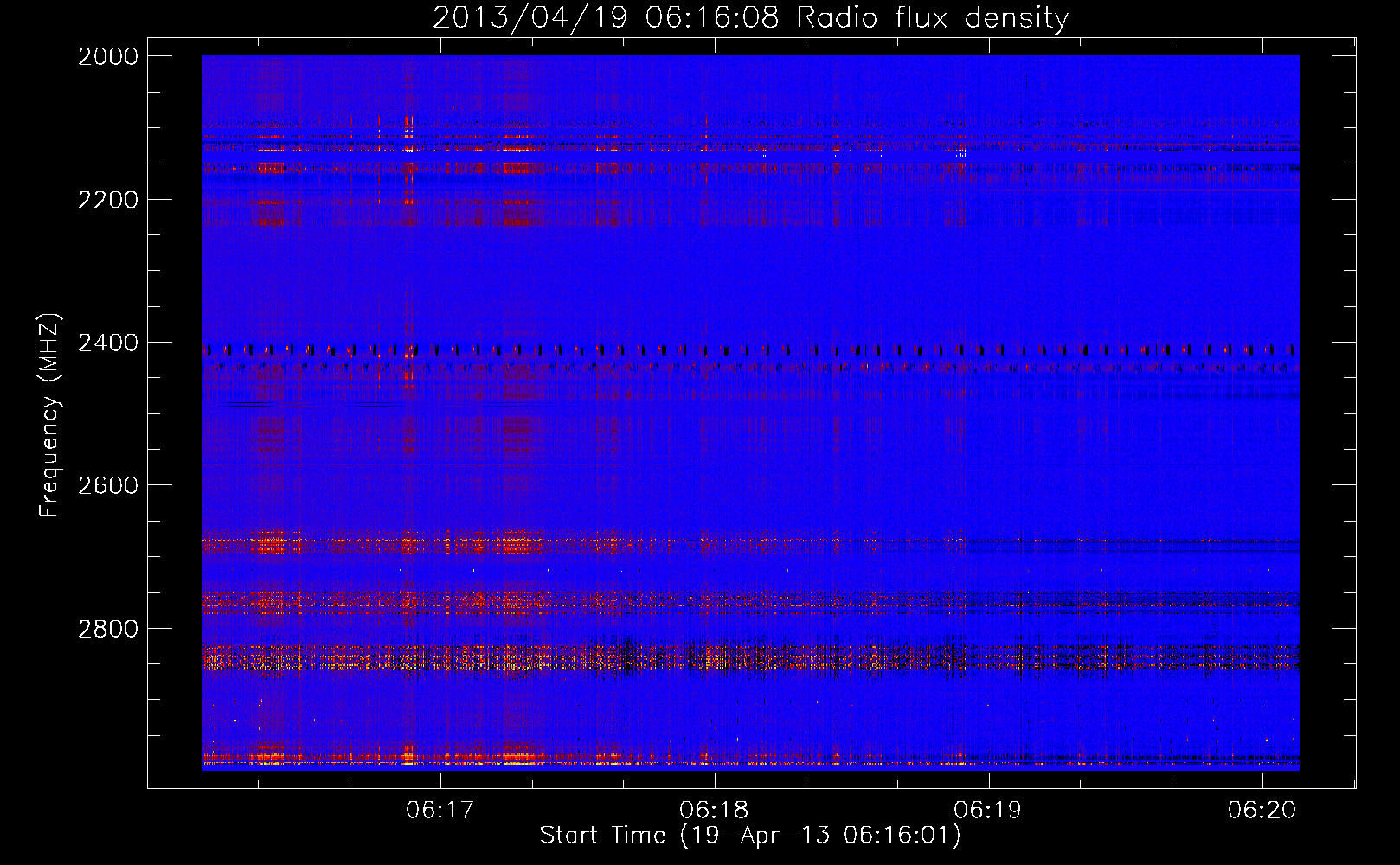
Task: Select the 2200 frequency tick label
Action: (108, 200)
